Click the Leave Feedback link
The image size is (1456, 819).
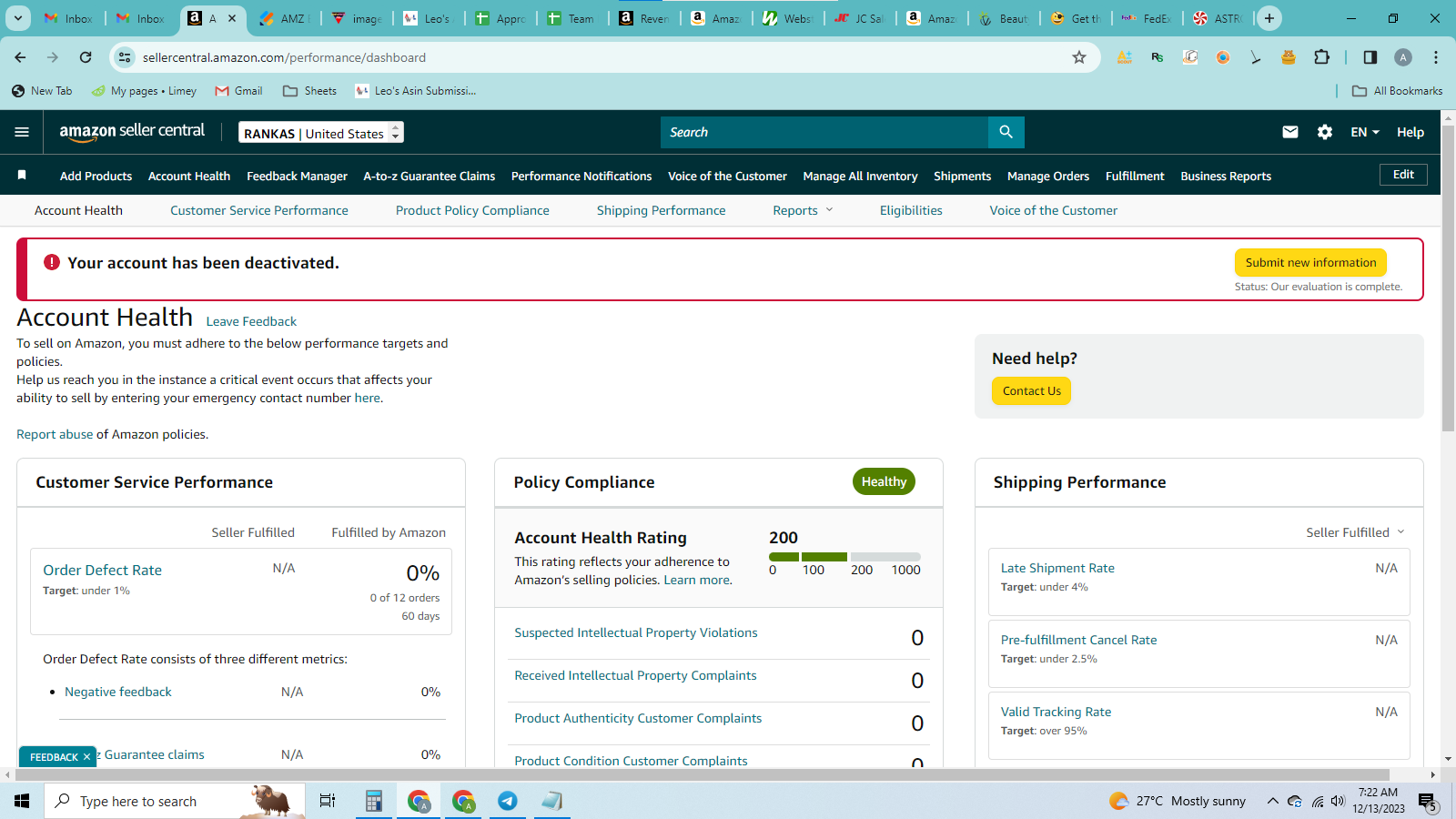(x=251, y=321)
